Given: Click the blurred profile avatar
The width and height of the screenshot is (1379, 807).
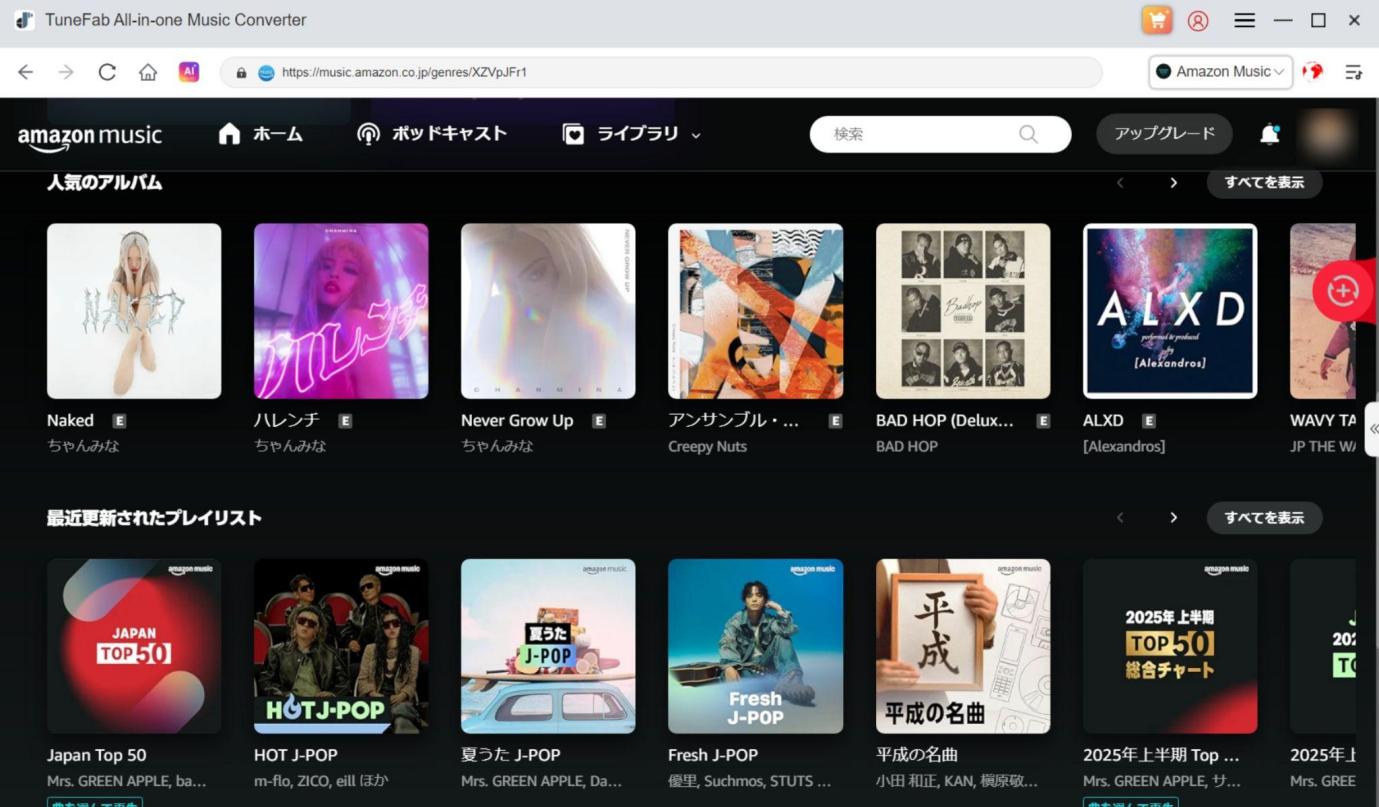Looking at the screenshot, I should tap(1326, 134).
